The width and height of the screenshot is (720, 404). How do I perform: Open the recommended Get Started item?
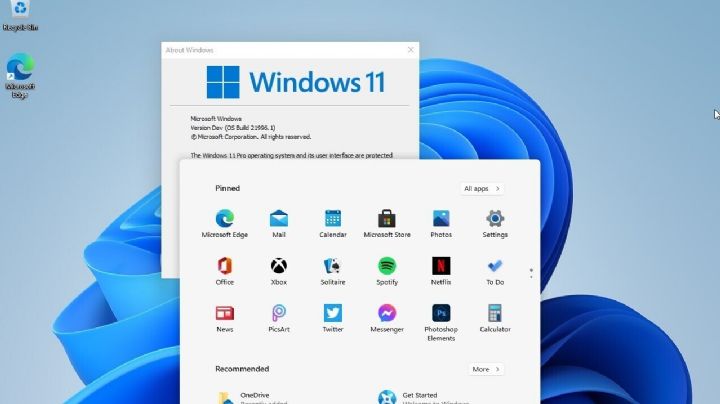pos(422,397)
